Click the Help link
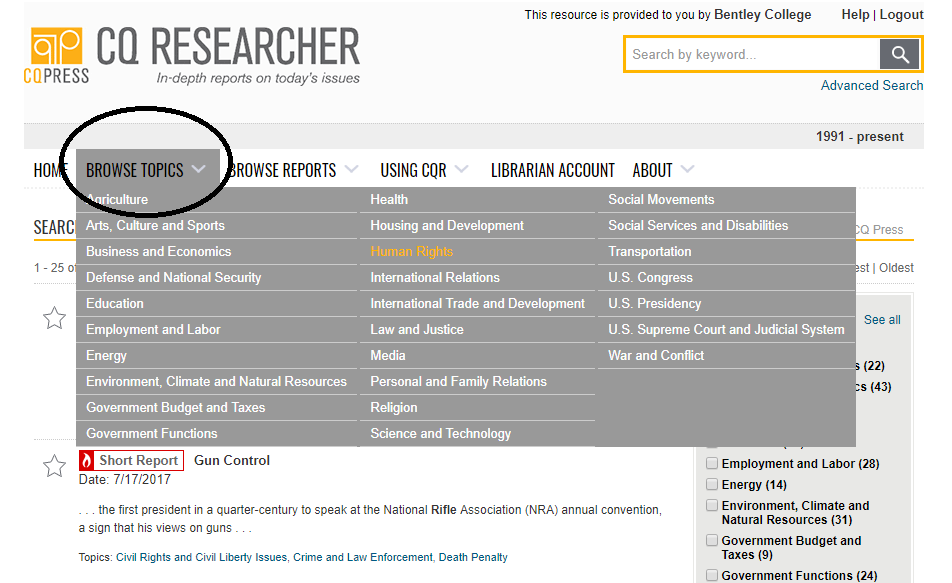 (x=855, y=14)
